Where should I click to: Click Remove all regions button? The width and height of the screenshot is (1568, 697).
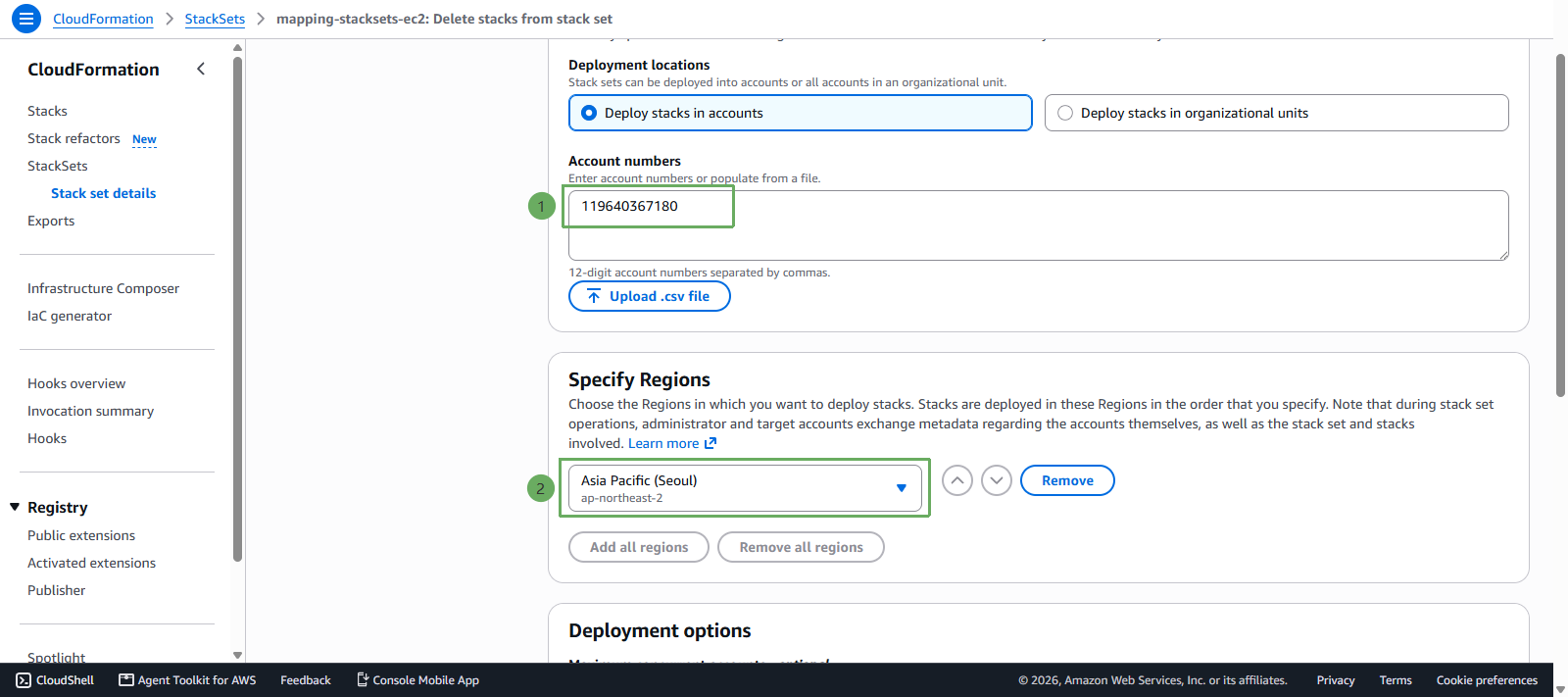[x=801, y=547]
